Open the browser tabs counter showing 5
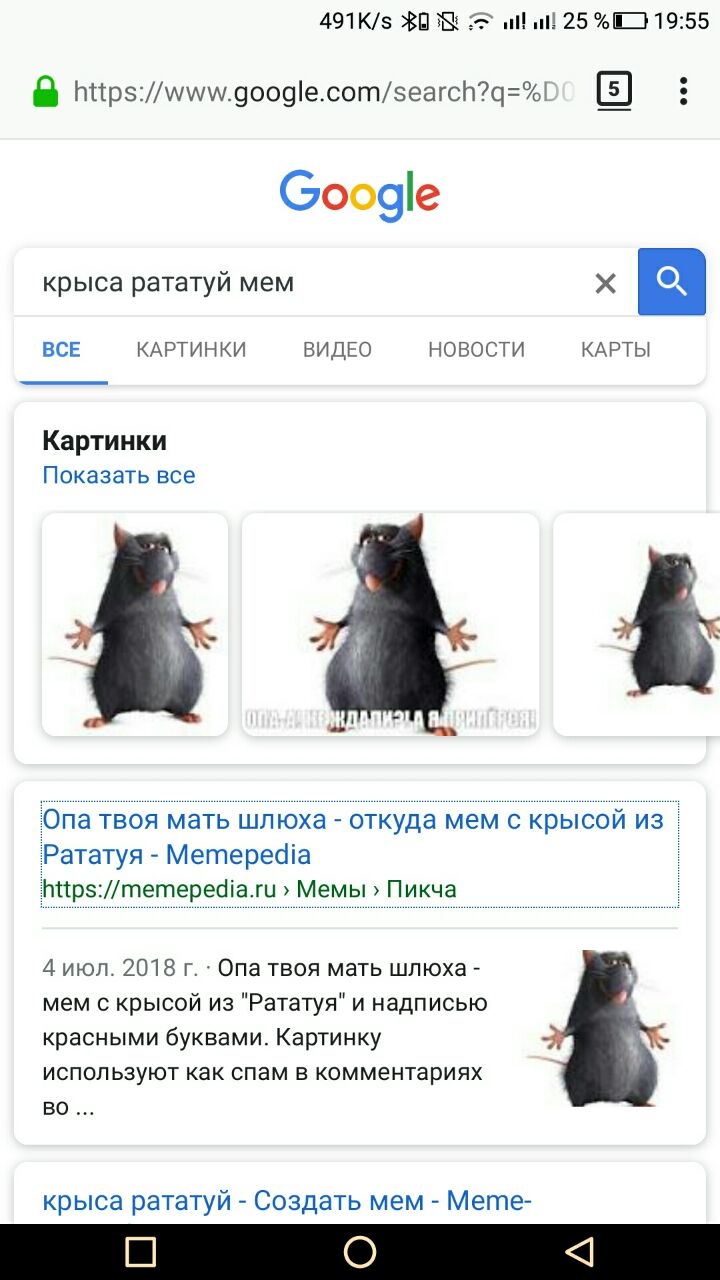 point(614,91)
